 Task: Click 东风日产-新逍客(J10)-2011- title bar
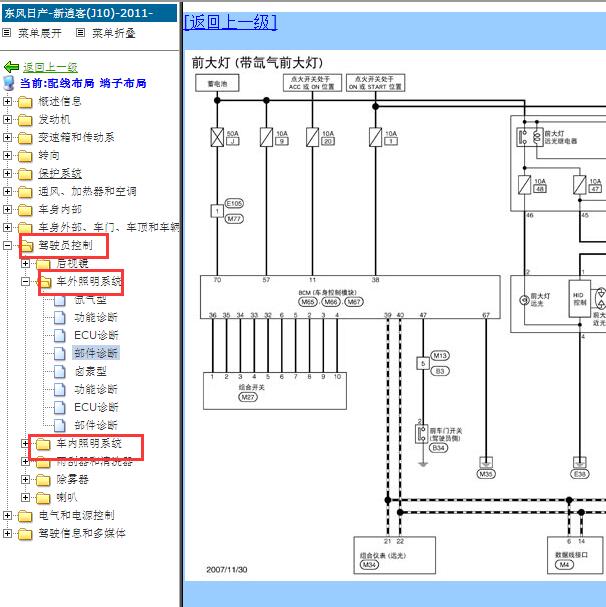[89, 13]
